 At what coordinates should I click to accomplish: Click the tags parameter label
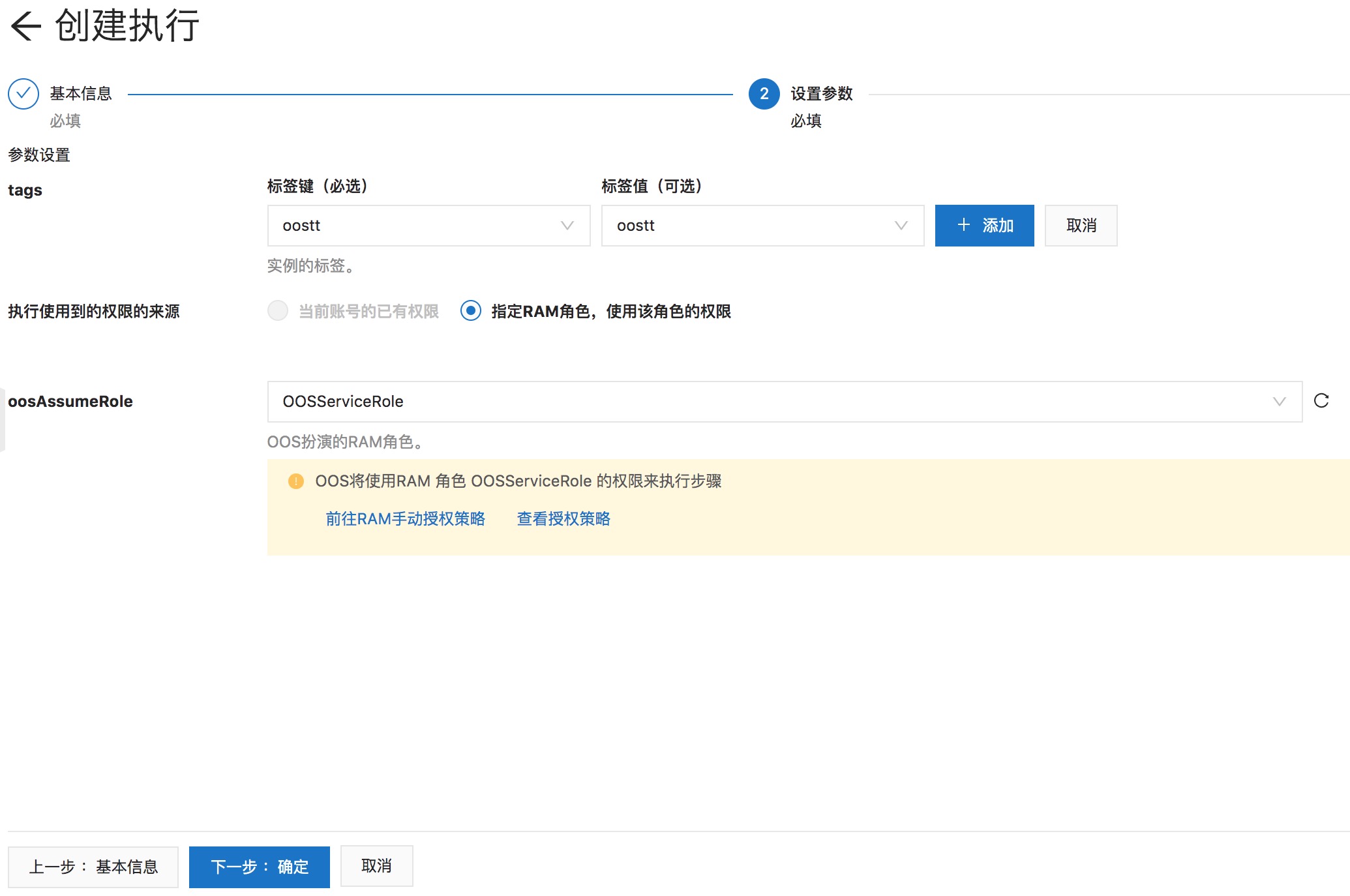25,190
